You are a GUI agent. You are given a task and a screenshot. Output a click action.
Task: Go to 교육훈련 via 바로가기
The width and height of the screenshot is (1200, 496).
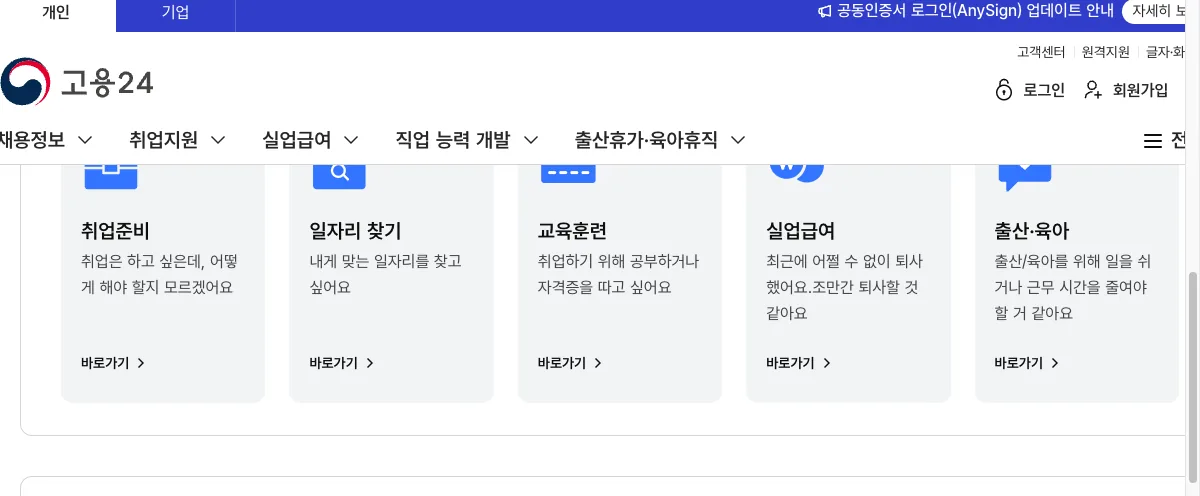coord(562,363)
